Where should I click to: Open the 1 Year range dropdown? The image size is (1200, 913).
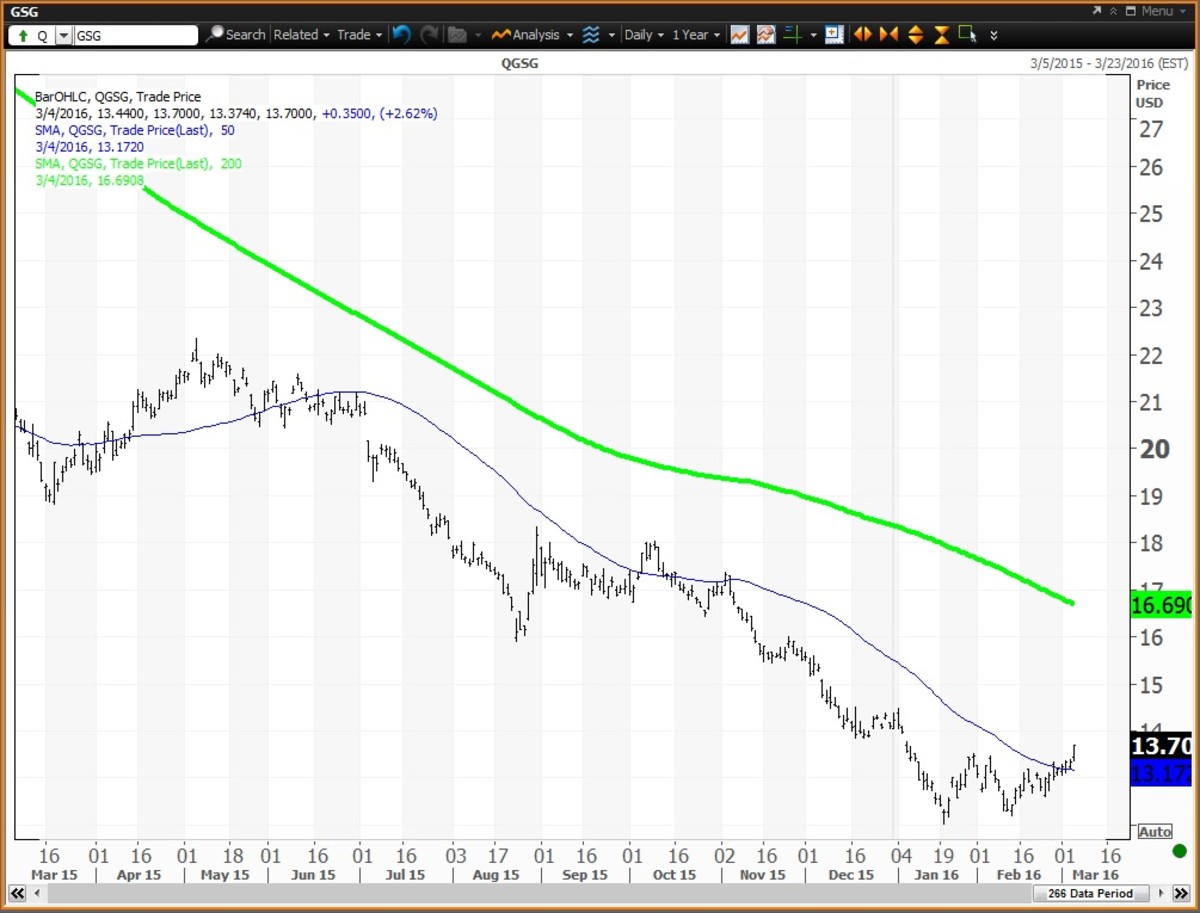click(696, 35)
